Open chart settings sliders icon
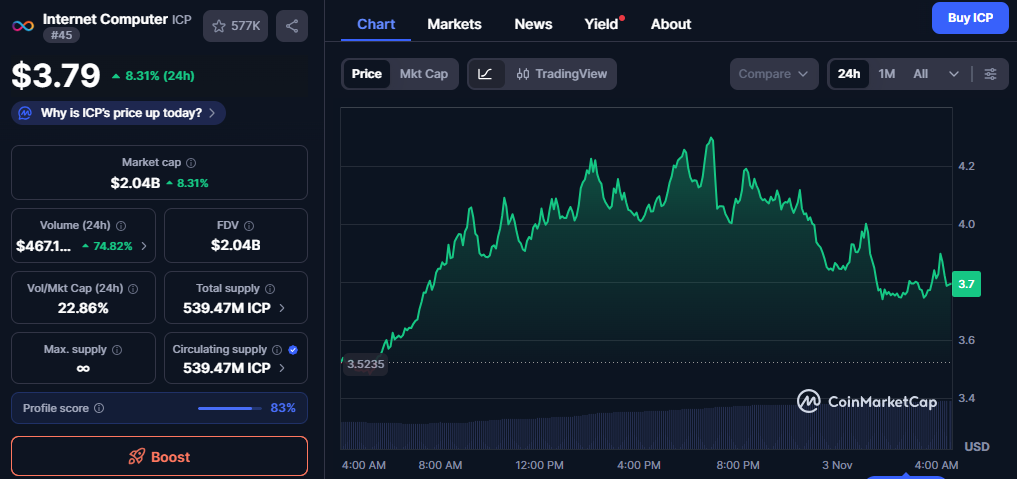 [x=990, y=74]
